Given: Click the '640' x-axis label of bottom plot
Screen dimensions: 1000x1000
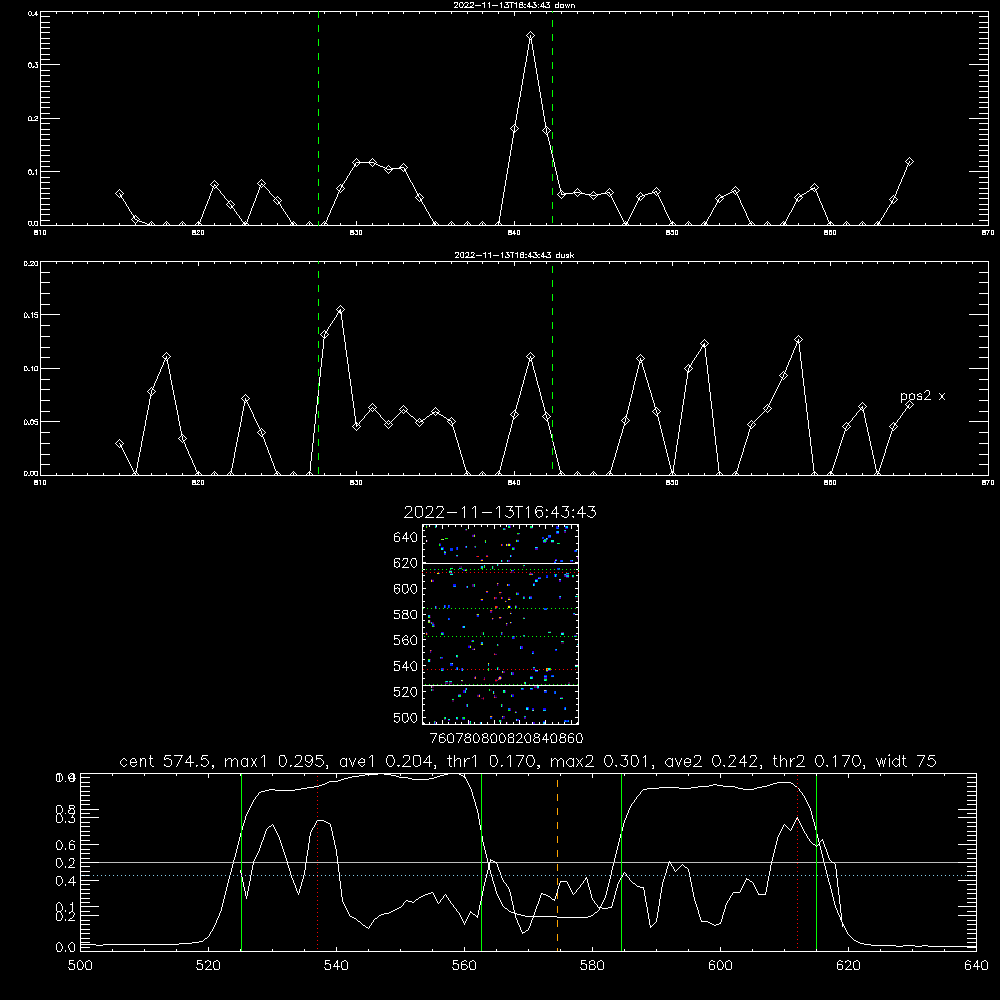Looking at the screenshot, I should point(976,966).
